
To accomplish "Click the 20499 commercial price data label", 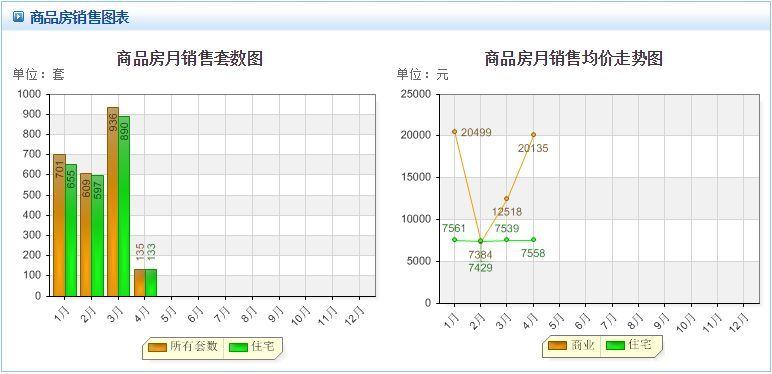I will (476, 132).
